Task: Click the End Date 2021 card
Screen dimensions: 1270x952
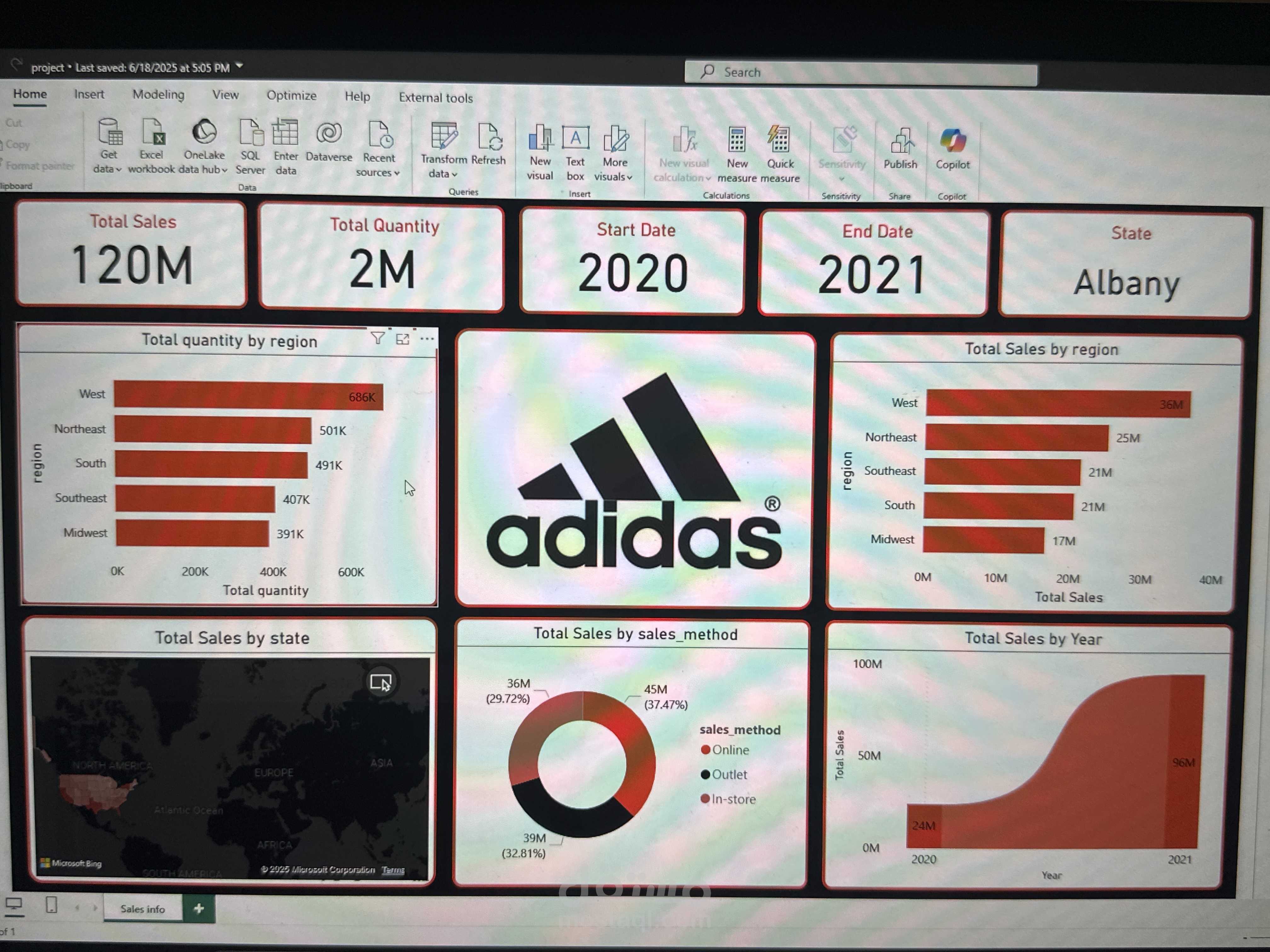Action: (873, 263)
